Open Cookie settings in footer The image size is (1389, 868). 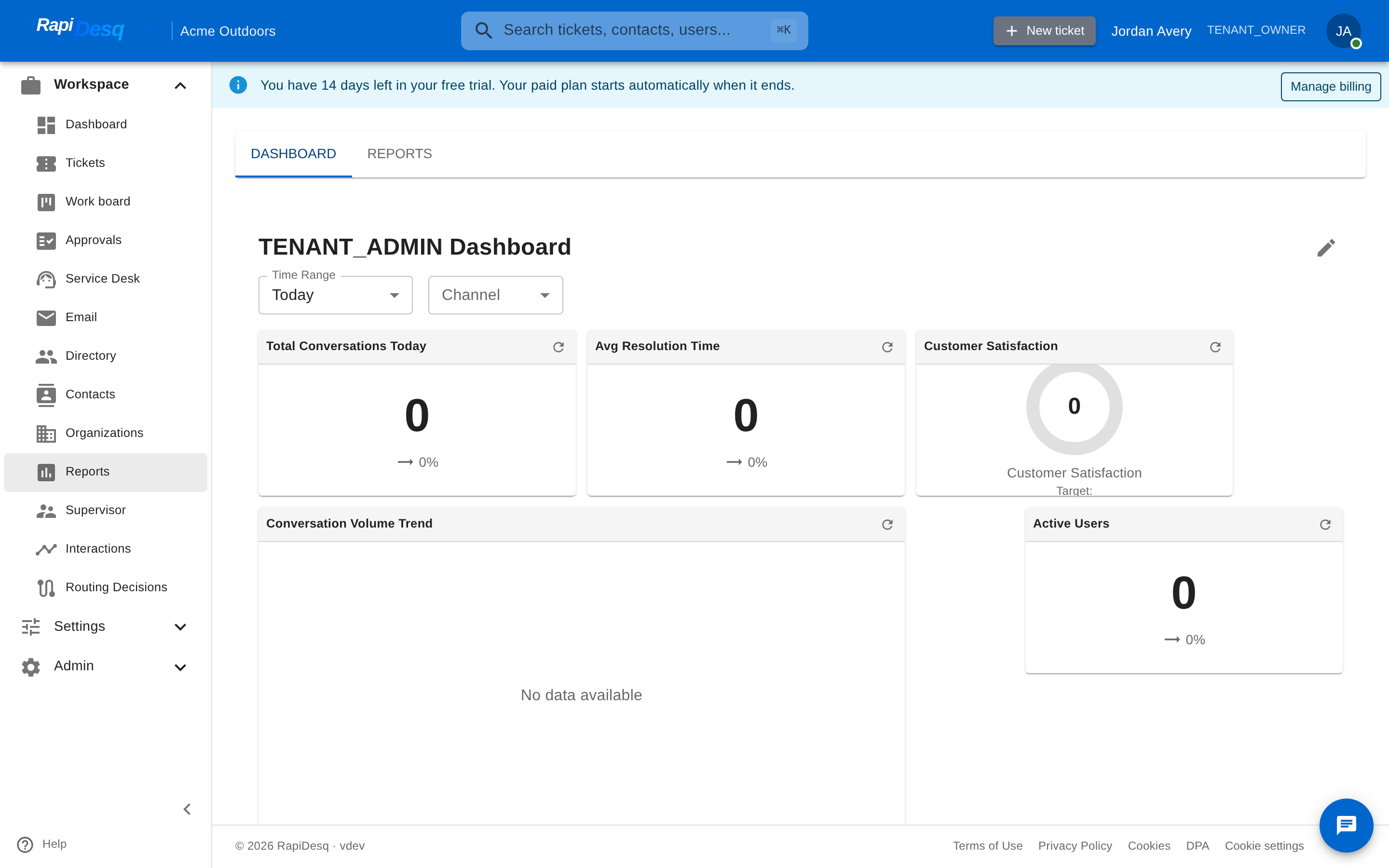pos(1265,846)
